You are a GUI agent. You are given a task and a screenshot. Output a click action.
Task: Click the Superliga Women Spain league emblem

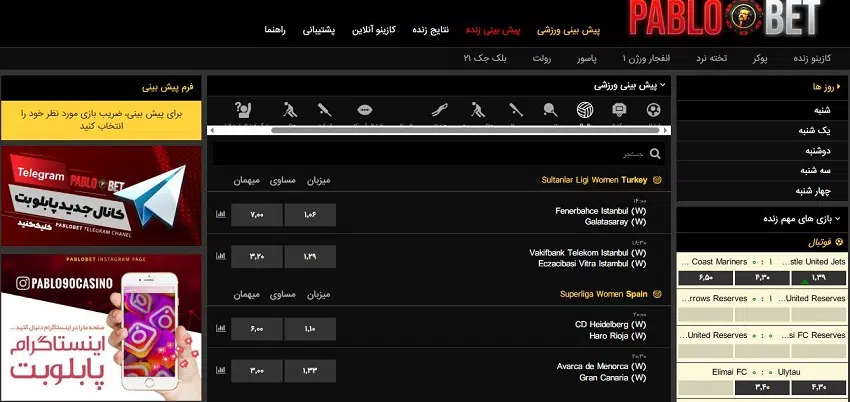pos(658,294)
